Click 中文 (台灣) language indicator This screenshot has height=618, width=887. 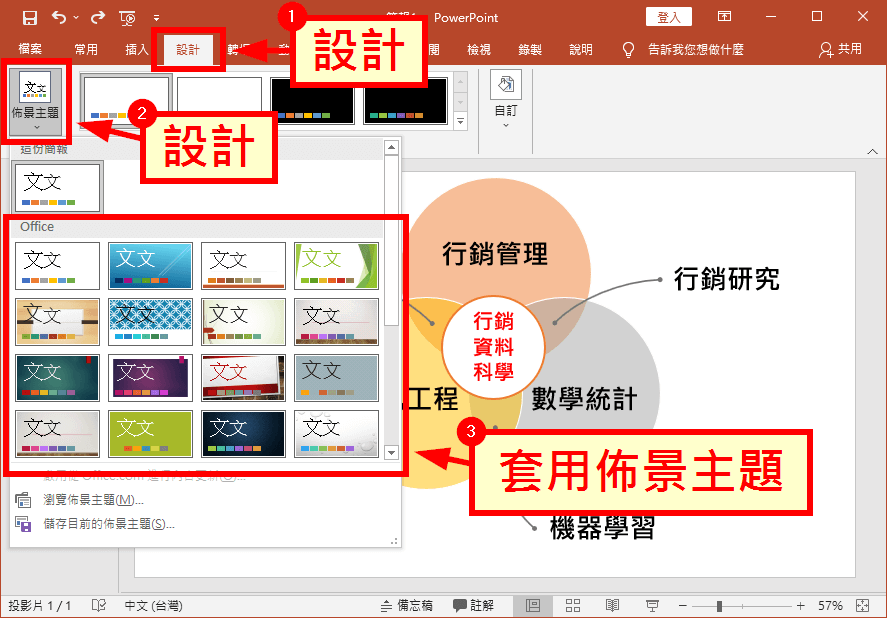[153, 606]
